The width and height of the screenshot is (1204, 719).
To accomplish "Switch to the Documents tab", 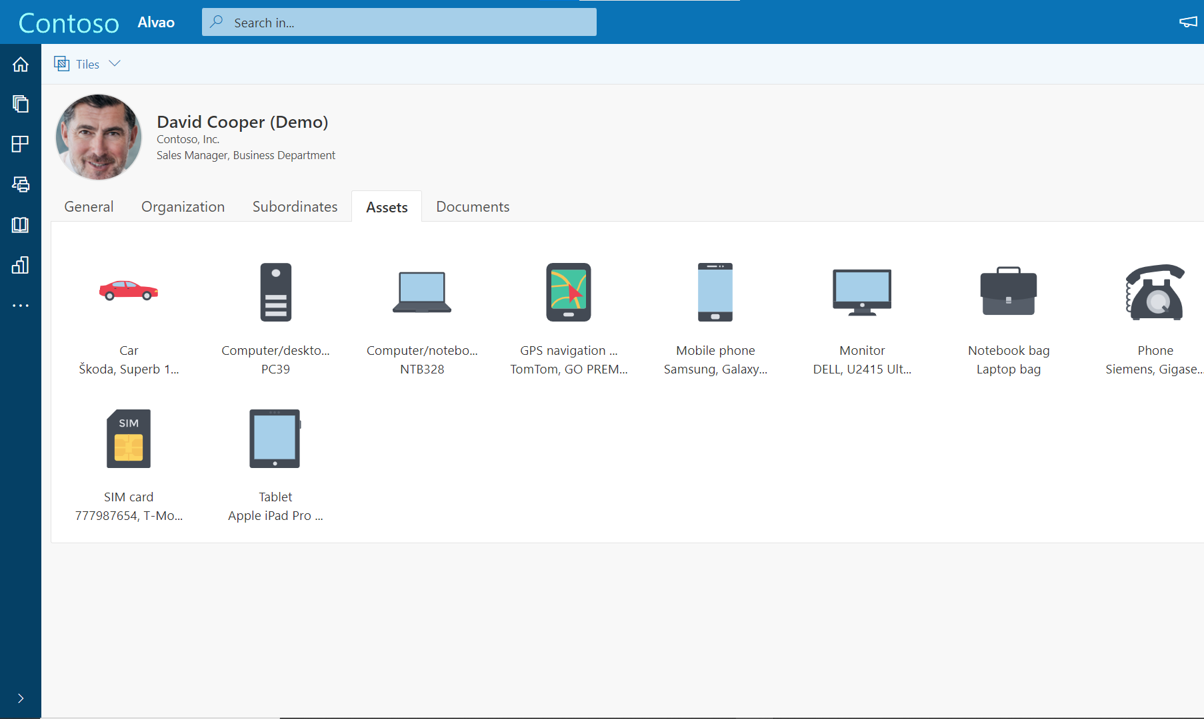I will tap(473, 207).
